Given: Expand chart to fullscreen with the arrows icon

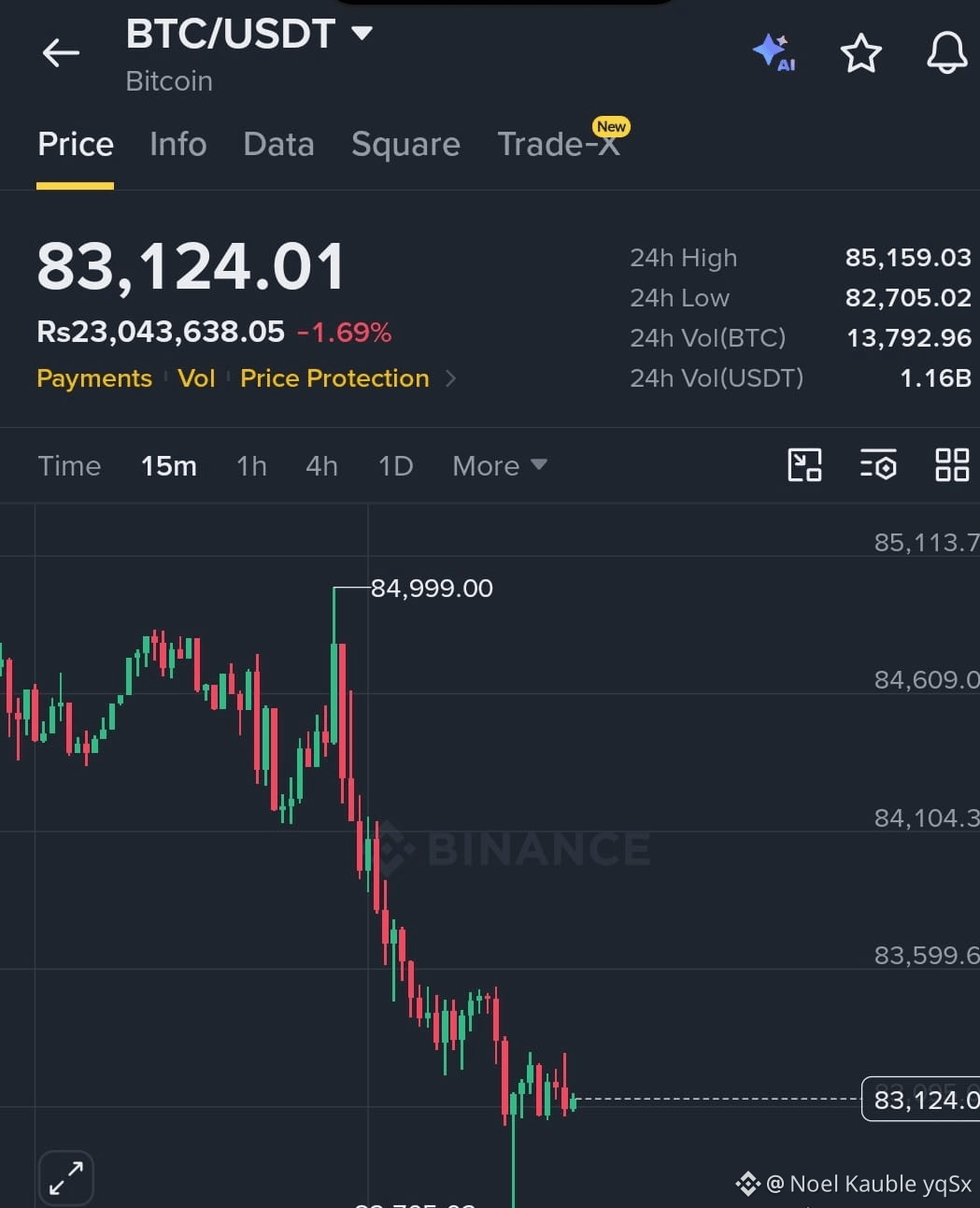Looking at the screenshot, I should click(66, 1177).
